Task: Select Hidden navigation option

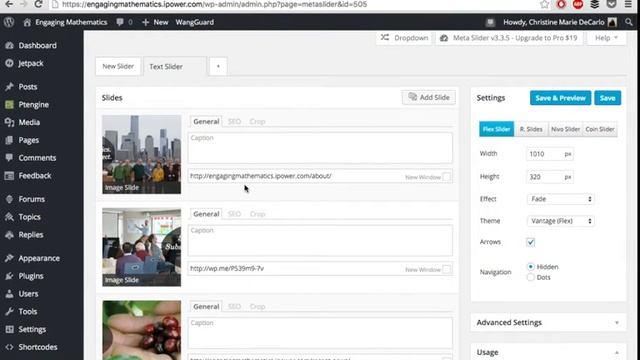Action: coord(531,267)
